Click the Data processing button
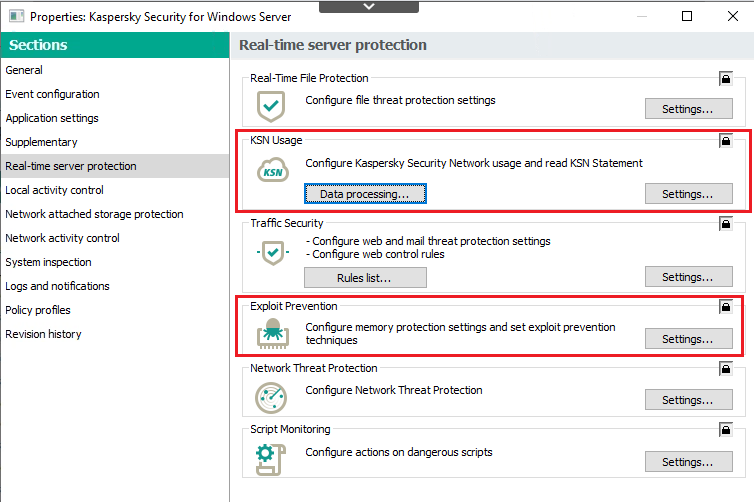Screen dimensions: 756x502 coord(365,194)
